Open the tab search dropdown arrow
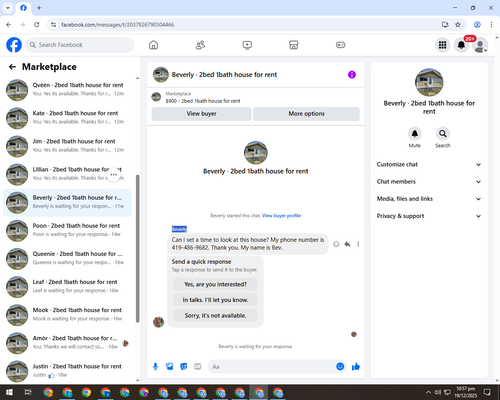Viewport: 500px width, 400px height. click(x=8, y=8)
